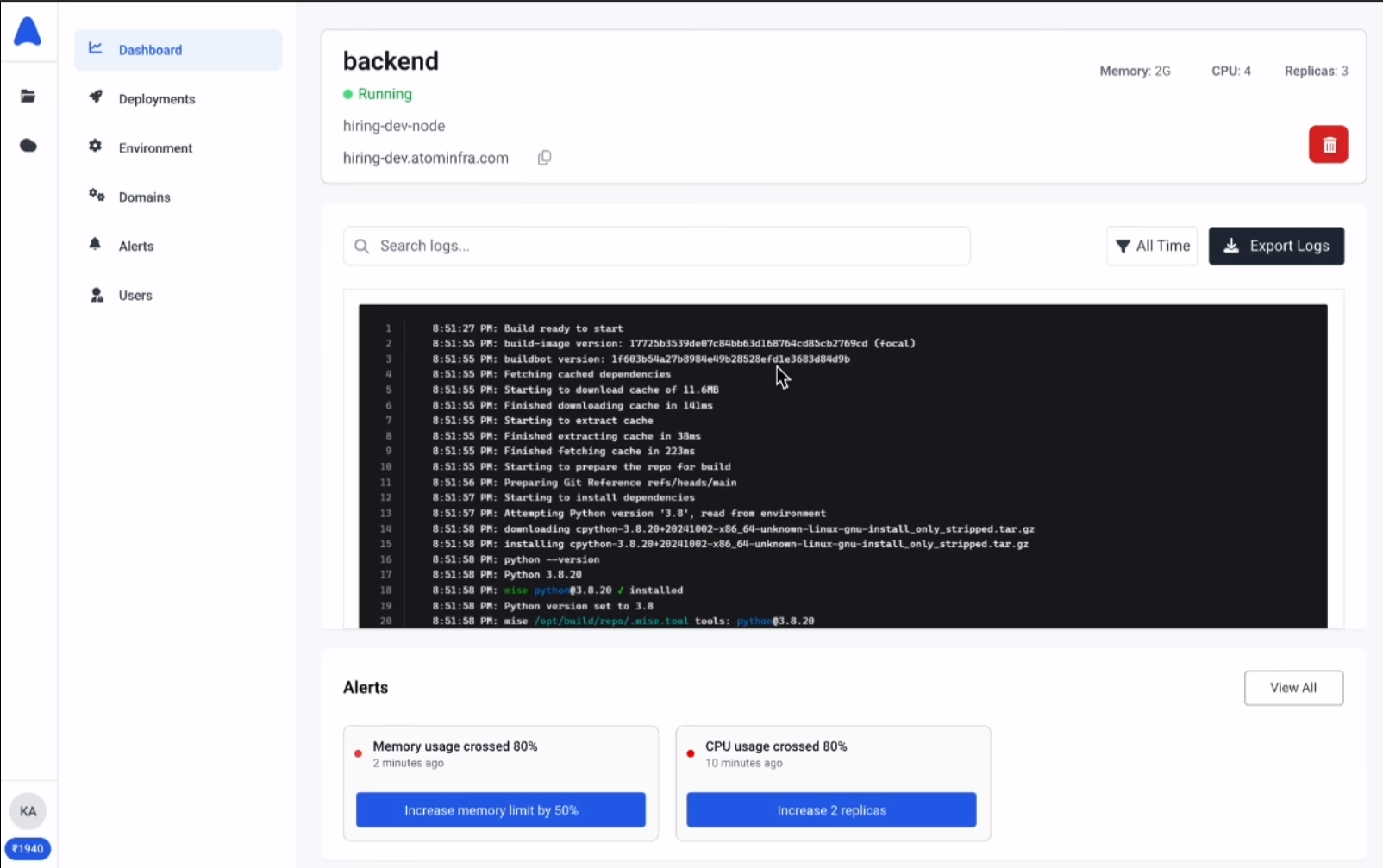Click View All alerts

1293,688
